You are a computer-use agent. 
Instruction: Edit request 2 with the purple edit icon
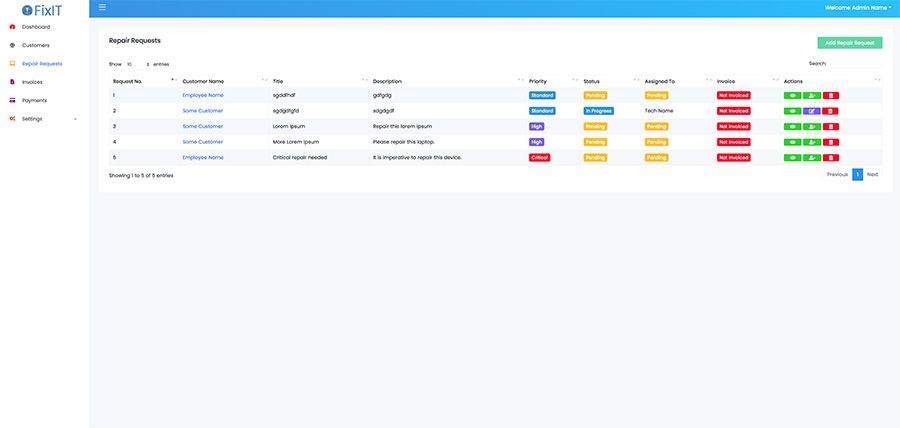pos(812,111)
